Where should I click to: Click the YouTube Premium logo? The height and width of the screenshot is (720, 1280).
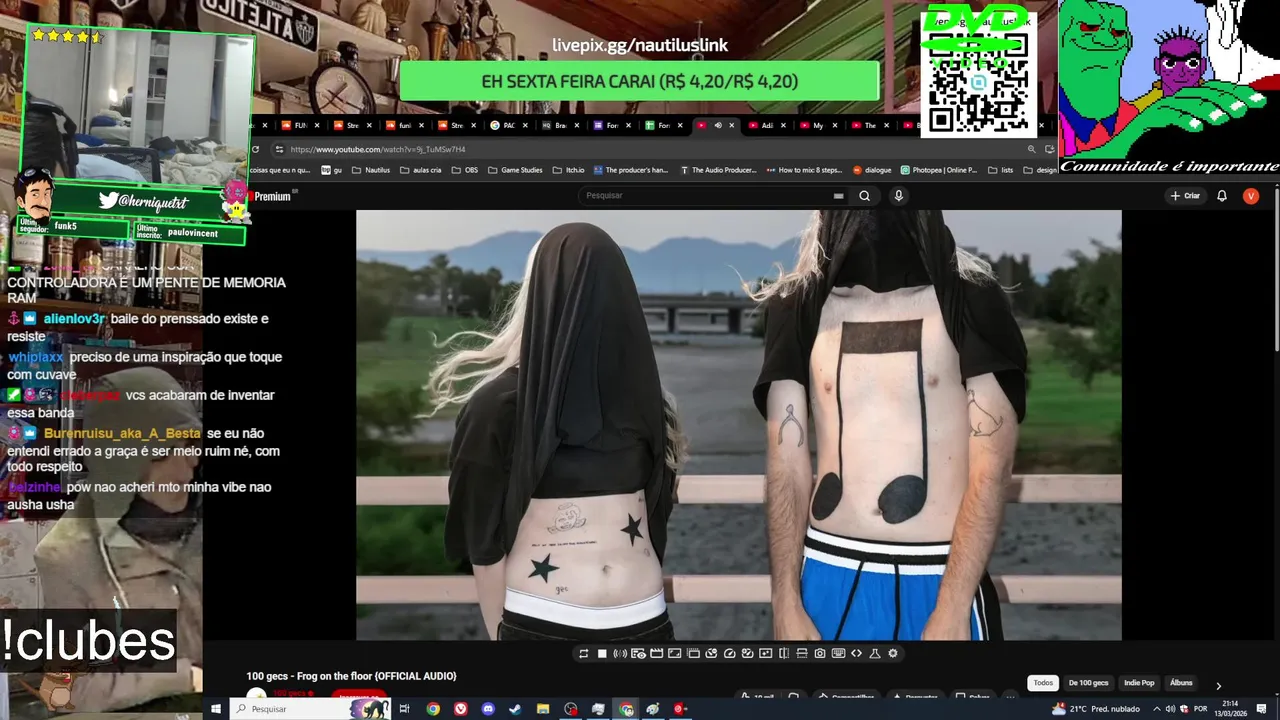(x=271, y=196)
